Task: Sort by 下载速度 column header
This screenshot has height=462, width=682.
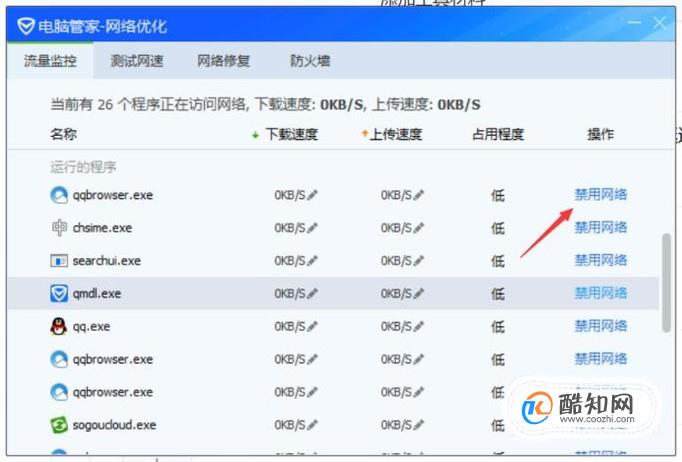Action: [x=291, y=134]
